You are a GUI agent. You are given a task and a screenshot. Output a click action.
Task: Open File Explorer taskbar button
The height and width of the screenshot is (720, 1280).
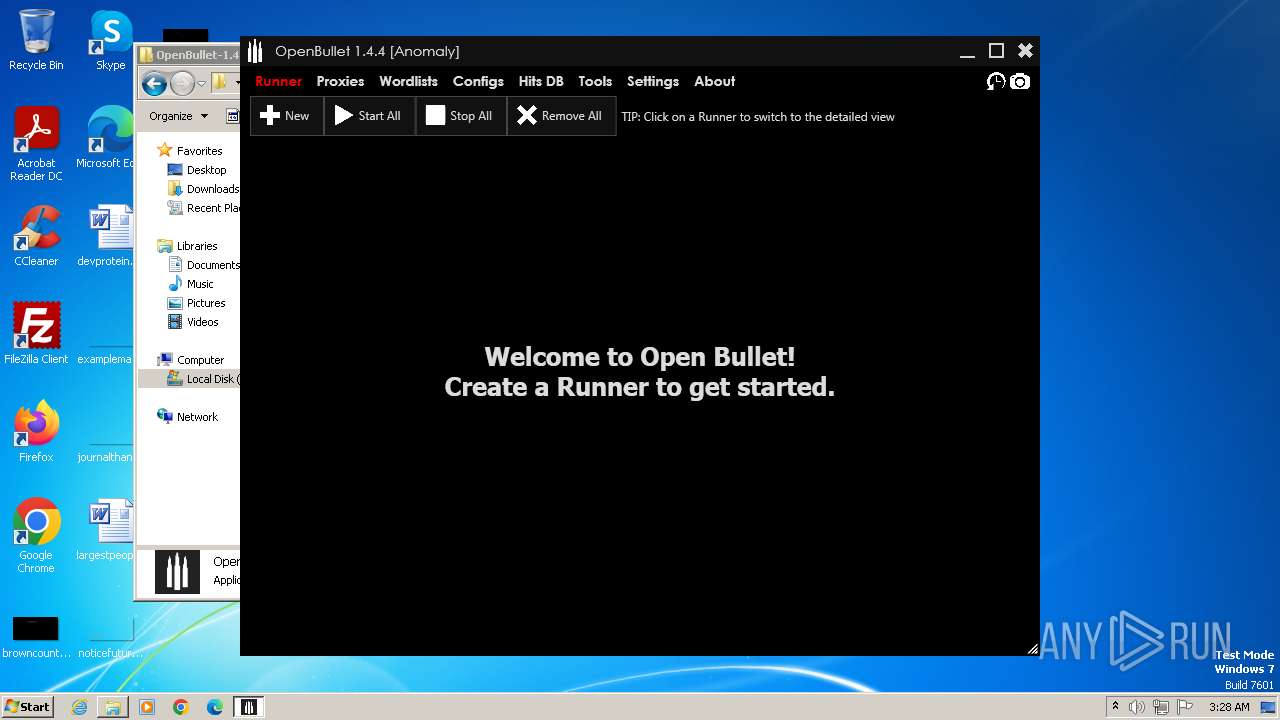coord(113,707)
